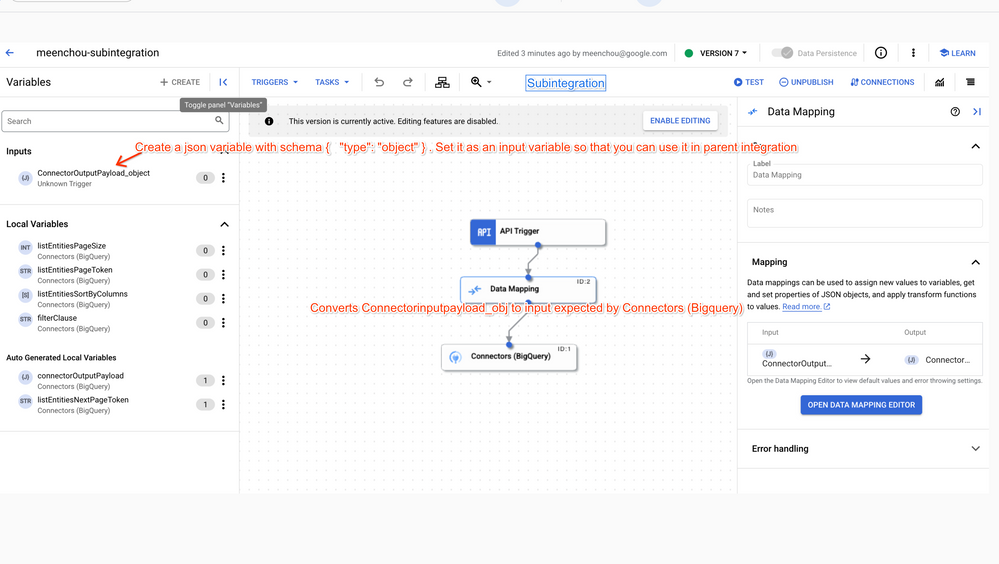Click usage count of connectorOutputPayload

pos(205,380)
